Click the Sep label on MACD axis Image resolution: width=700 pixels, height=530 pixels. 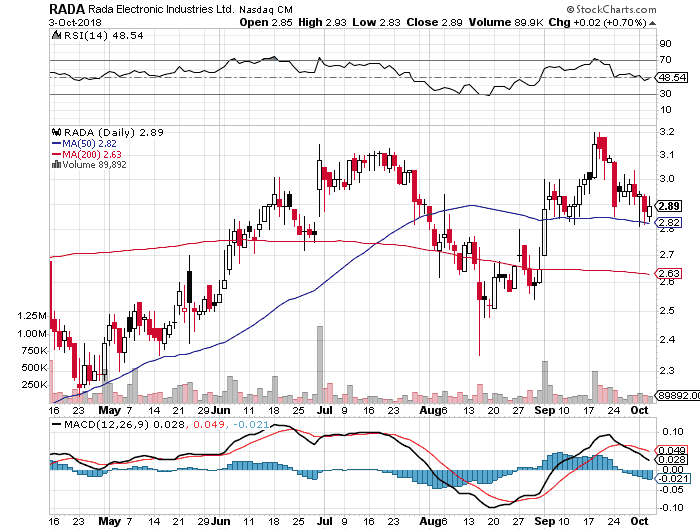tap(545, 521)
